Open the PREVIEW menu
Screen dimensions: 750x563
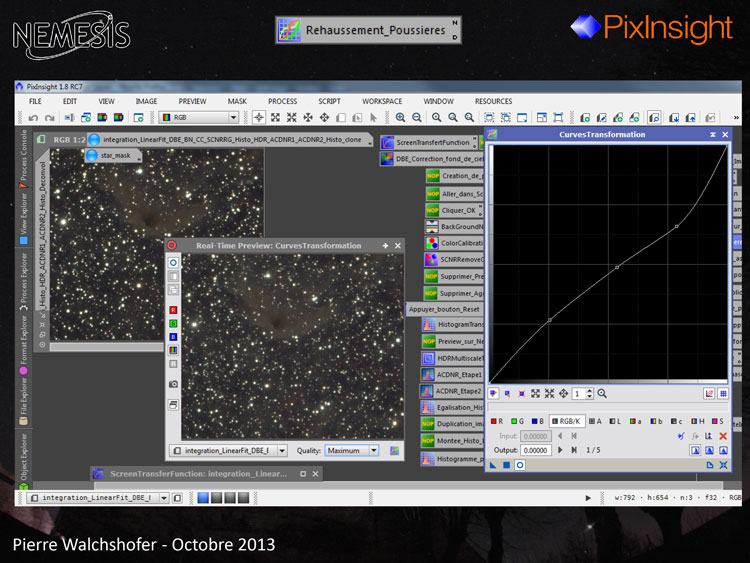click(192, 101)
